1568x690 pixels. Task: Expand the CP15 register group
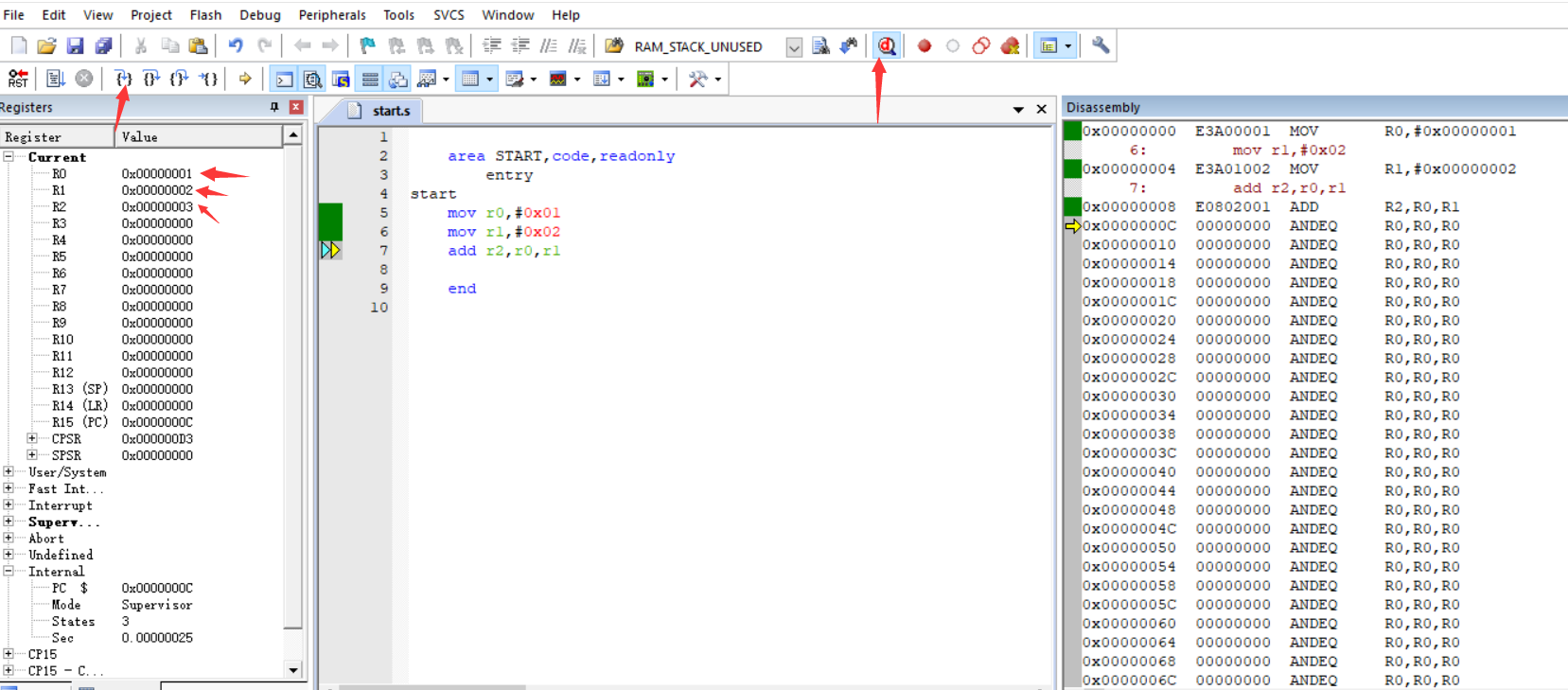9,653
